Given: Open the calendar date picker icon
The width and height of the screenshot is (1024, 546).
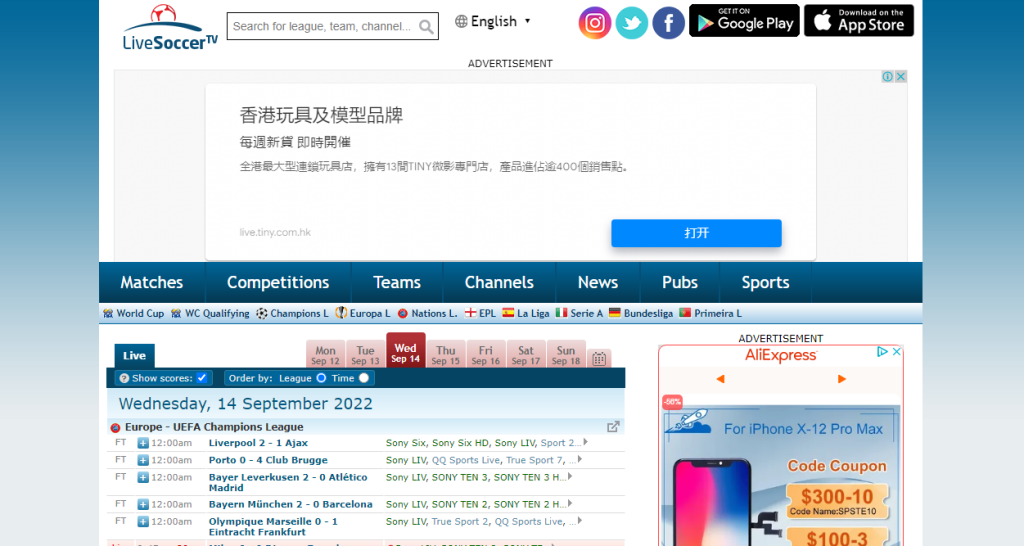Looking at the screenshot, I should tap(599, 359).
